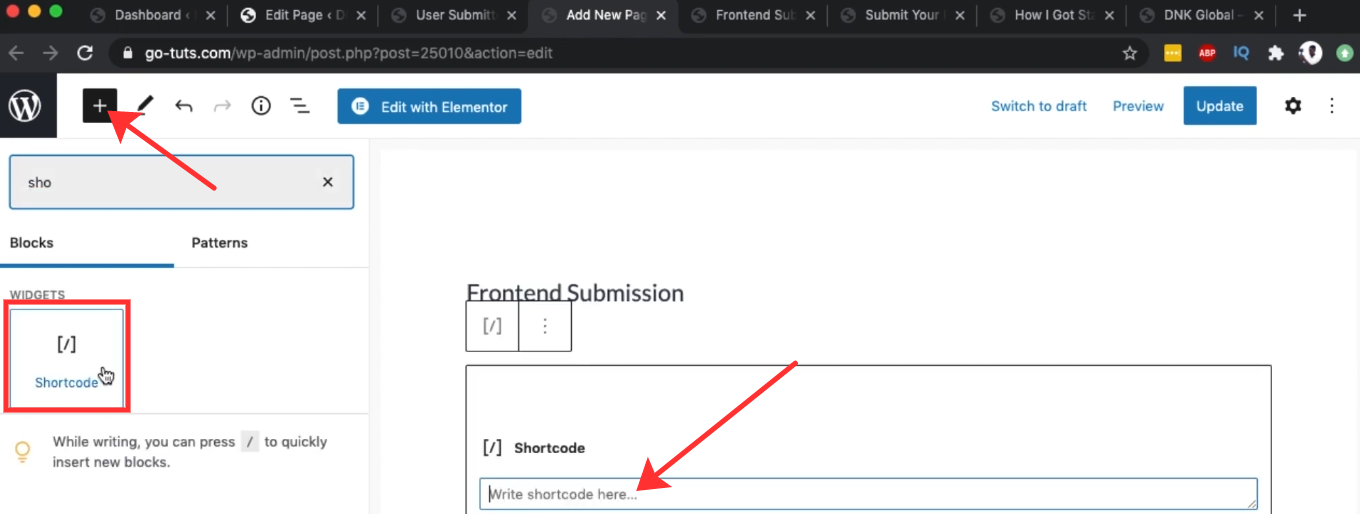Insert the Shortcode widget block

coord(67,358)
